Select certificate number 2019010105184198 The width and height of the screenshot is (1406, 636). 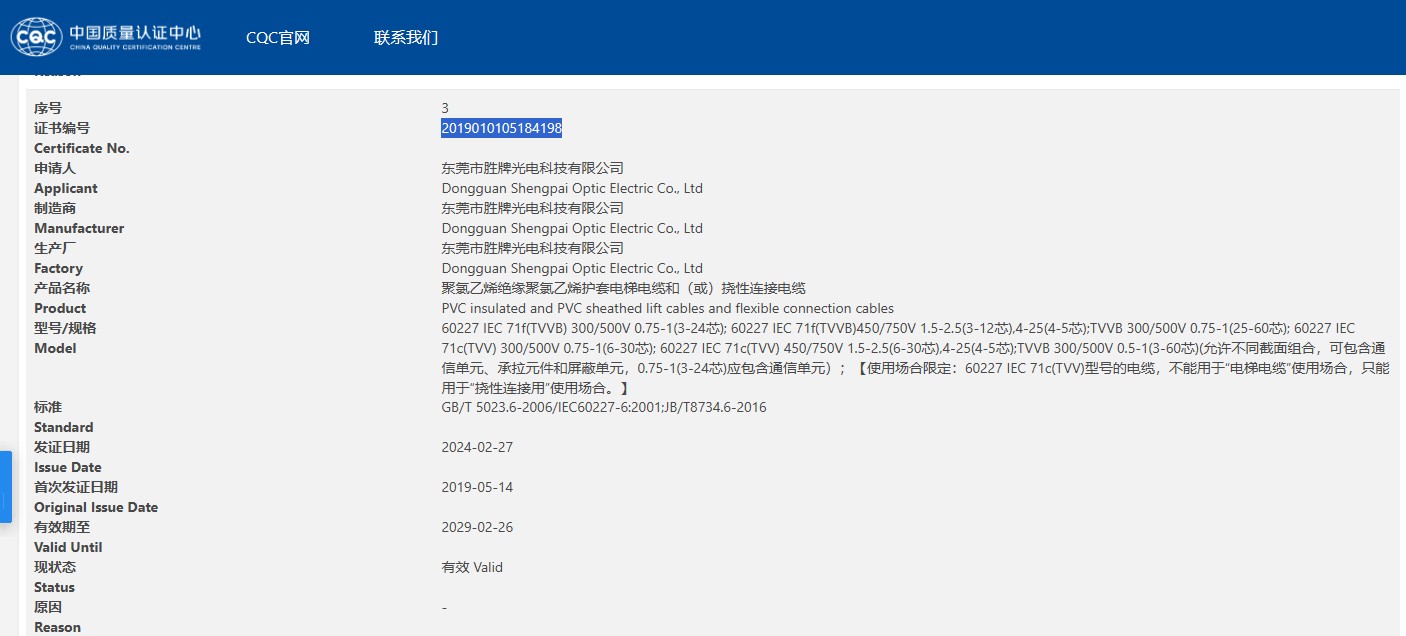tap(501, 128)
